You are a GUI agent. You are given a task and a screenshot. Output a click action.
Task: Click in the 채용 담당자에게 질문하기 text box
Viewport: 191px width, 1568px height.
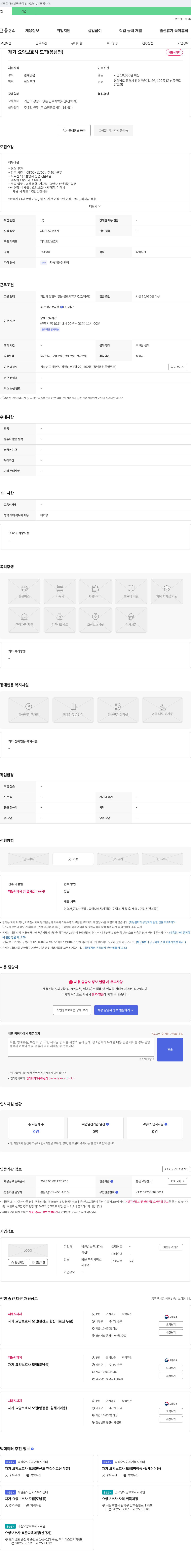point(81,1048)
